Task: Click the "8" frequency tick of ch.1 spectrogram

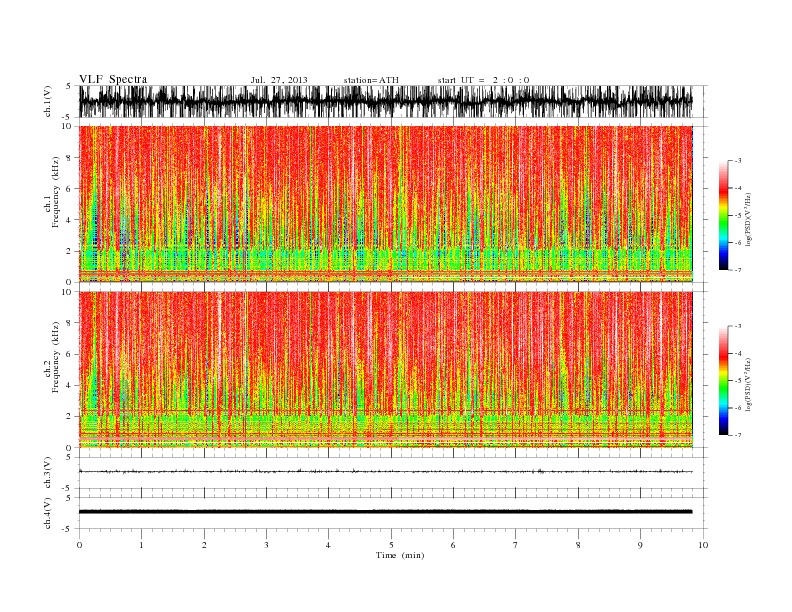Action: click(x=69, y=158)
